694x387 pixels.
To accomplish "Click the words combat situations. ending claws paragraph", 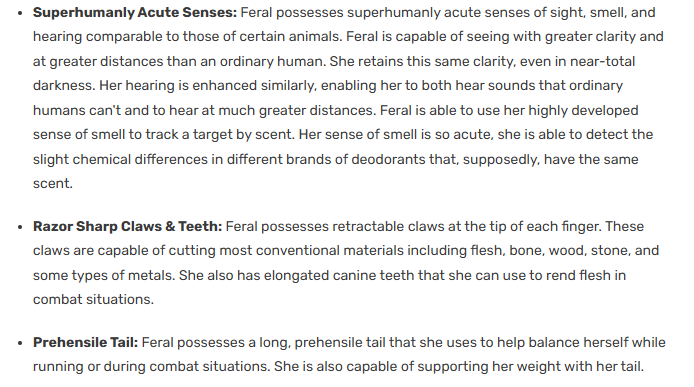I will click(93, 299).
